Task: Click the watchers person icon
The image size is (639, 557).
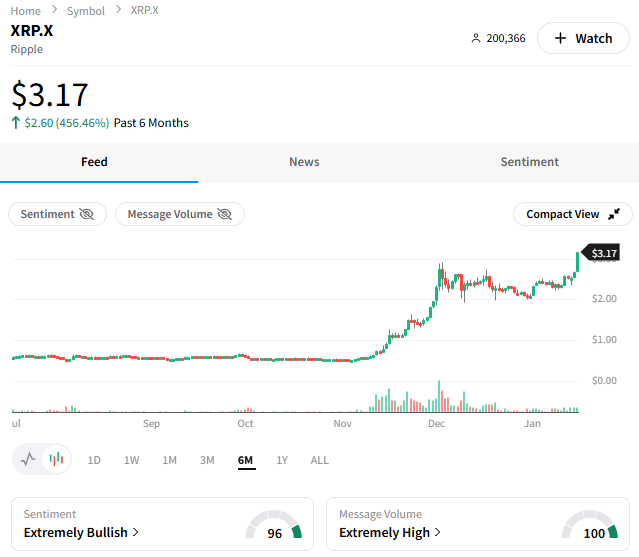Action: tap(476, 38)
